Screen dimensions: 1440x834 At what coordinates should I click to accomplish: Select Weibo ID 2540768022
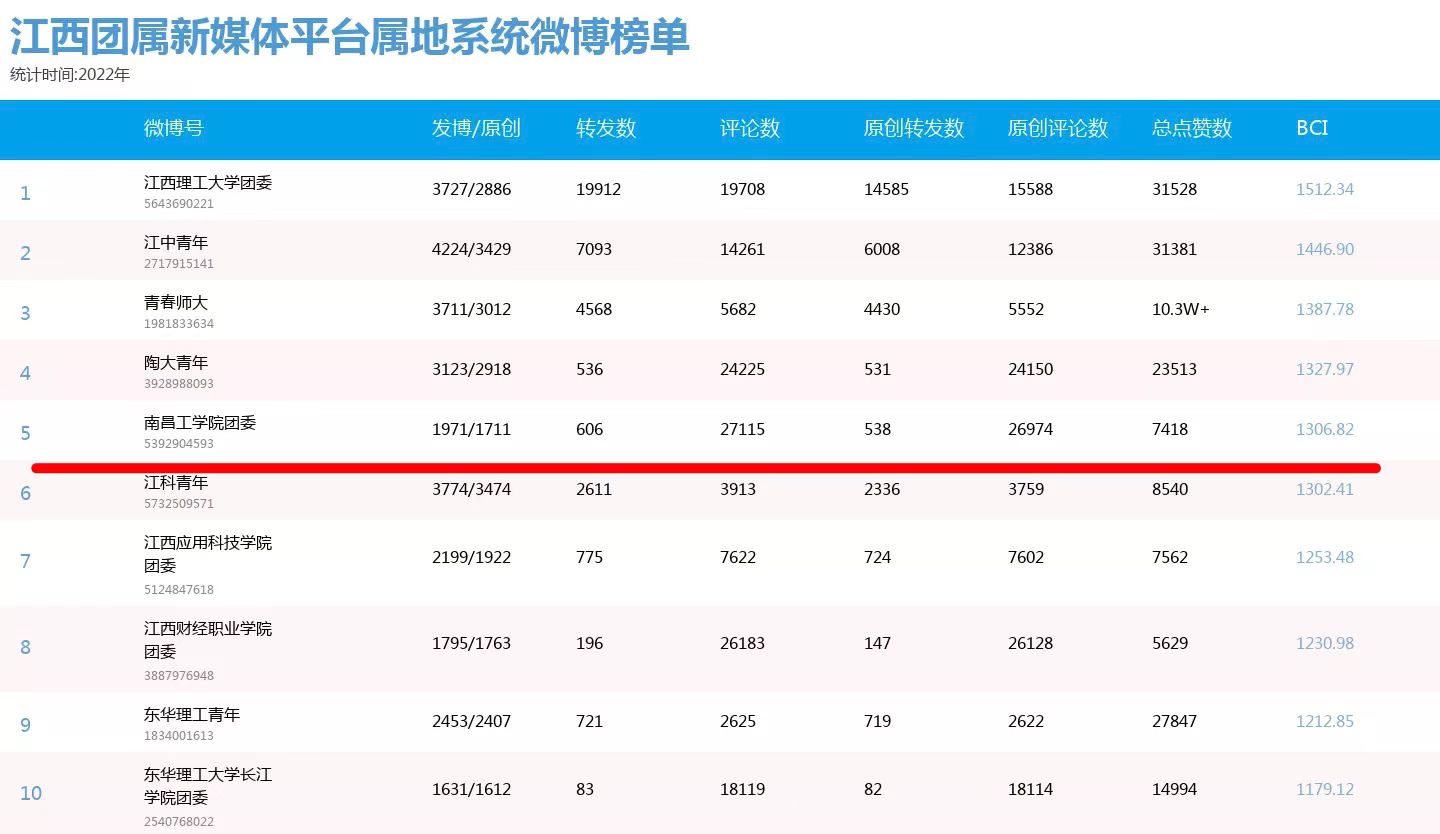click(179, 822)
